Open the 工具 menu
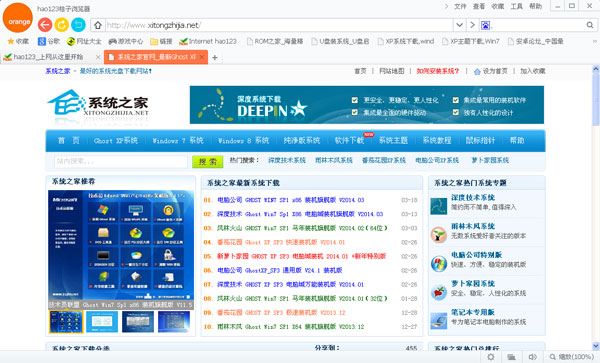 point(516,6)
